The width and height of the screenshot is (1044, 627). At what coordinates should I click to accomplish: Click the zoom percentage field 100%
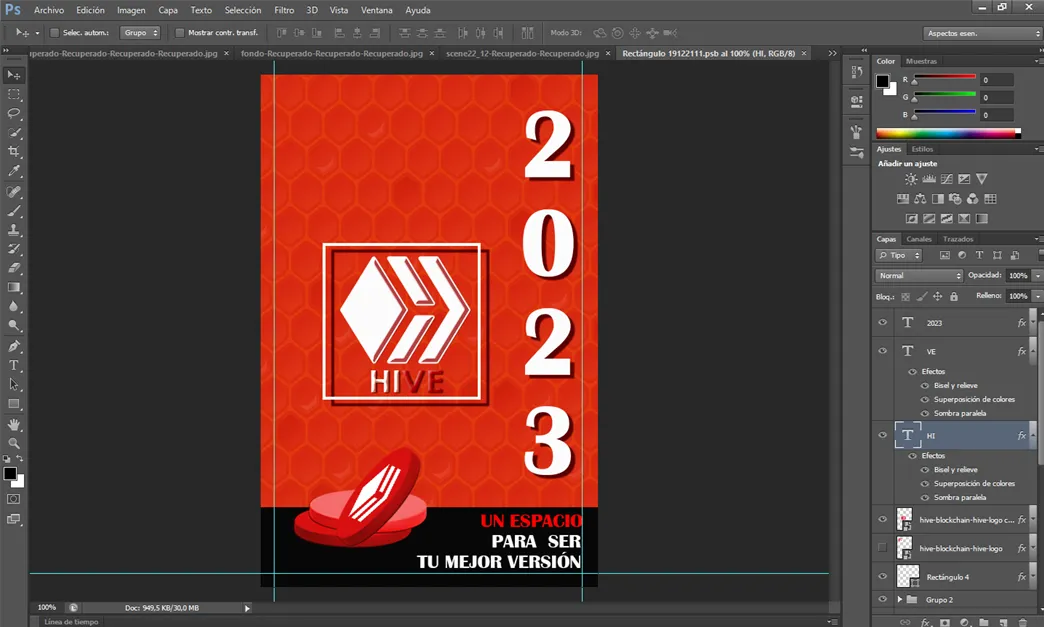pos(47,608)
